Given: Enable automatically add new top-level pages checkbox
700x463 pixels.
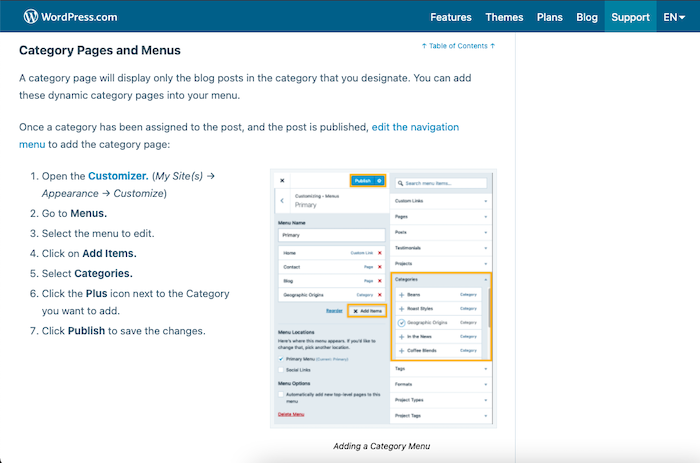Looking at the screenshot, I should pos(281,395).
